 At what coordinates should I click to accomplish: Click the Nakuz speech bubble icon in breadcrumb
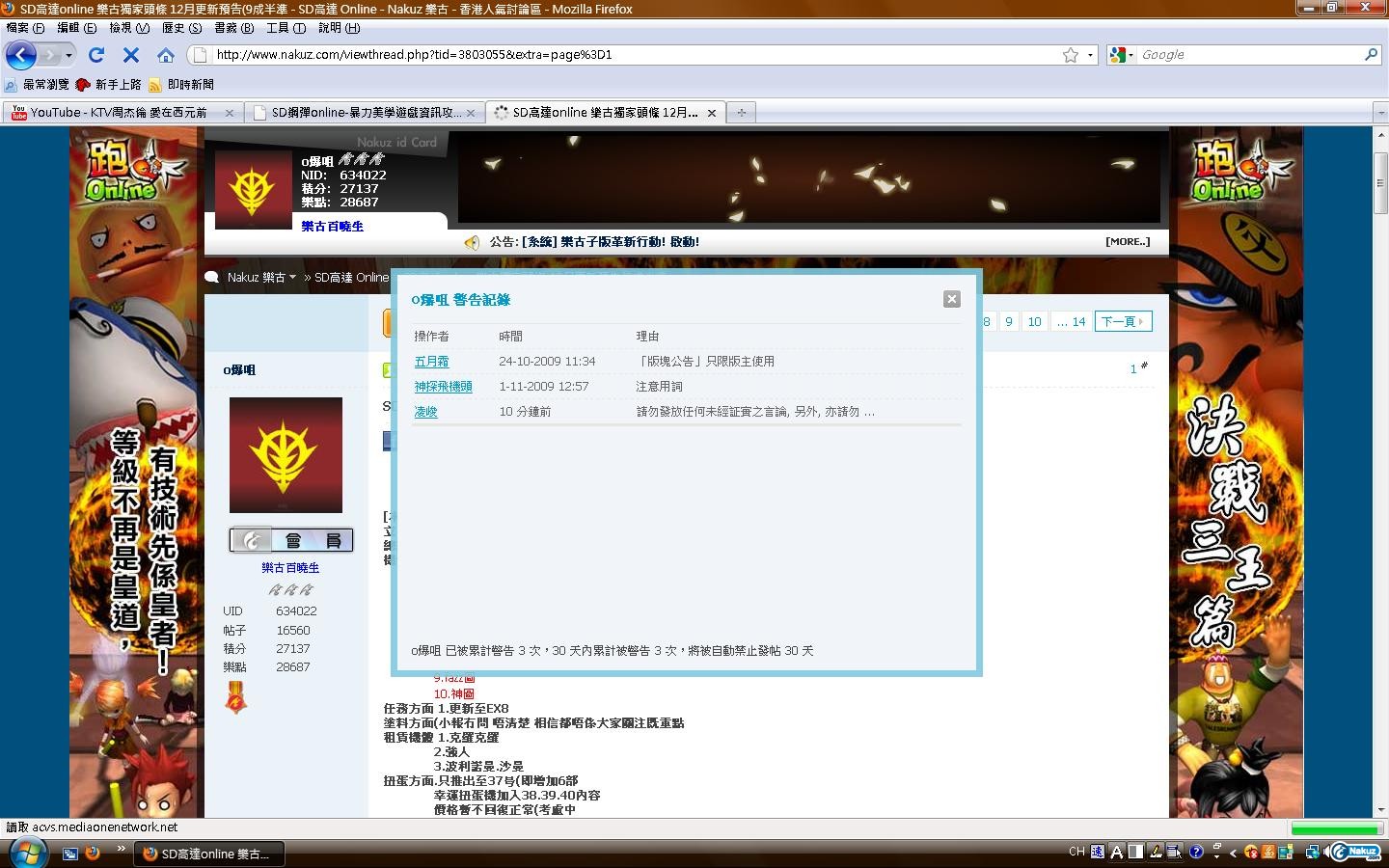pos(212,278)
